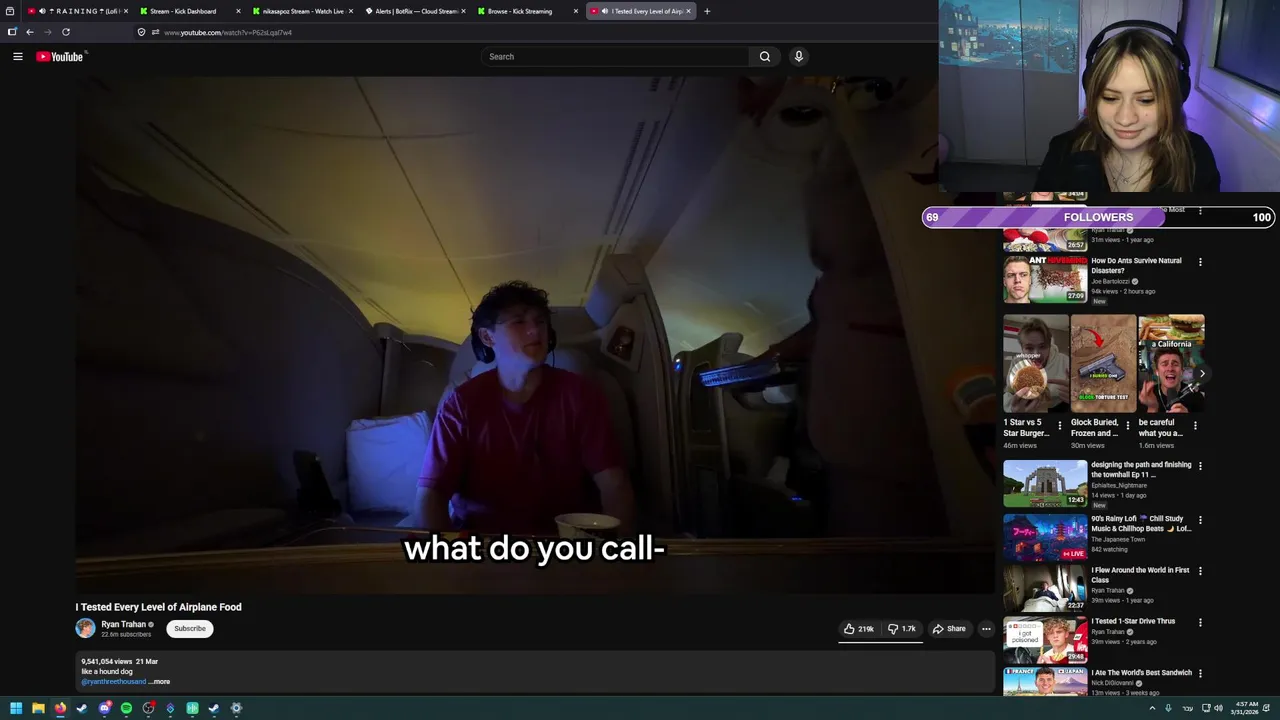This screenshot has width=1280, height=720.
Task: Reload the page
Action: (66, 32)
